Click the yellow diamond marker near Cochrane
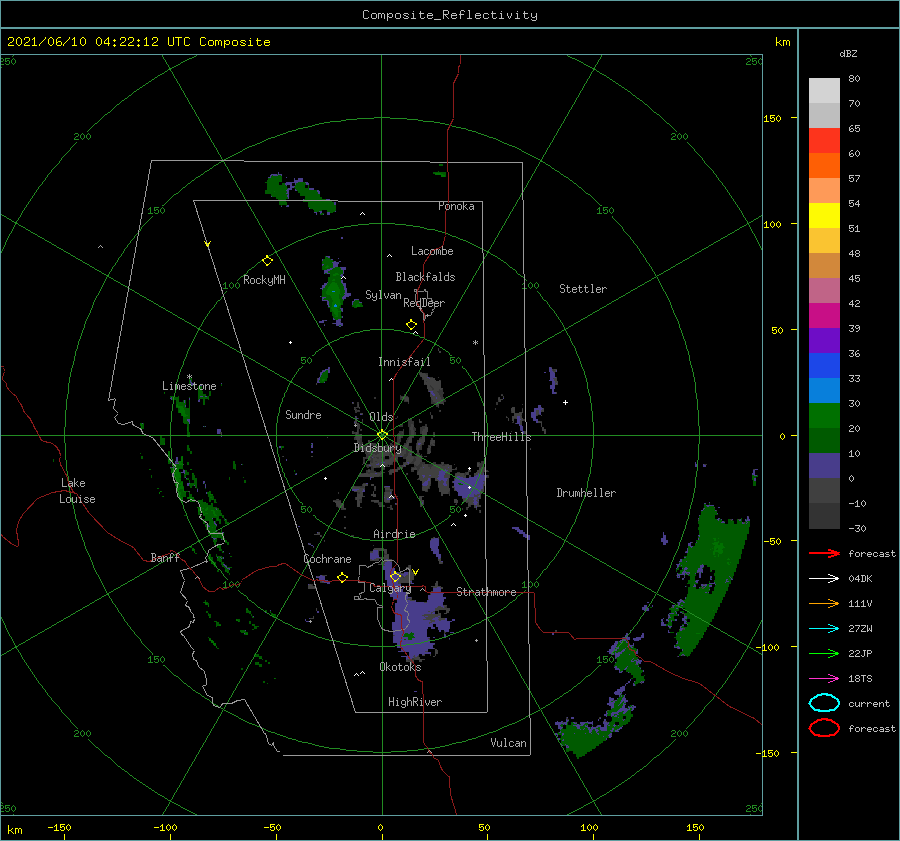 [x=342, y=578]
